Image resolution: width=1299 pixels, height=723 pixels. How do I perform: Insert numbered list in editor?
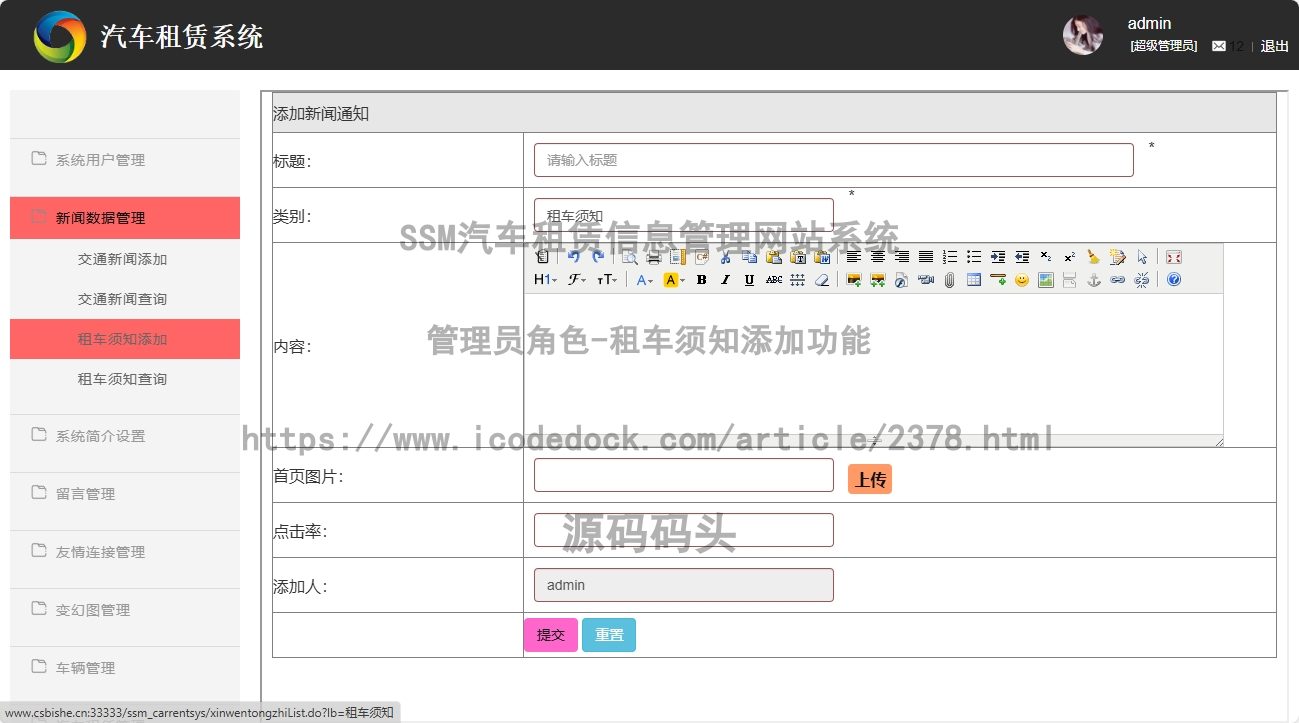pos(950,257)
